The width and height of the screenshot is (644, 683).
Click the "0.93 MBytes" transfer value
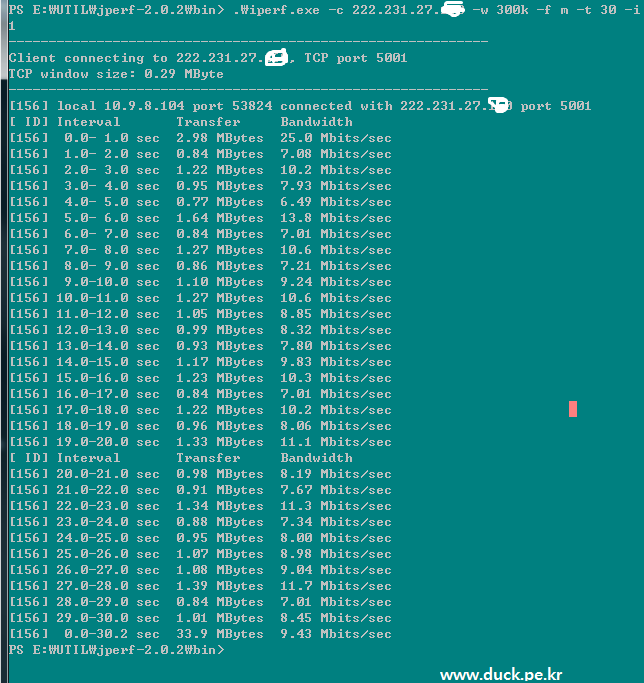point(220,346)
